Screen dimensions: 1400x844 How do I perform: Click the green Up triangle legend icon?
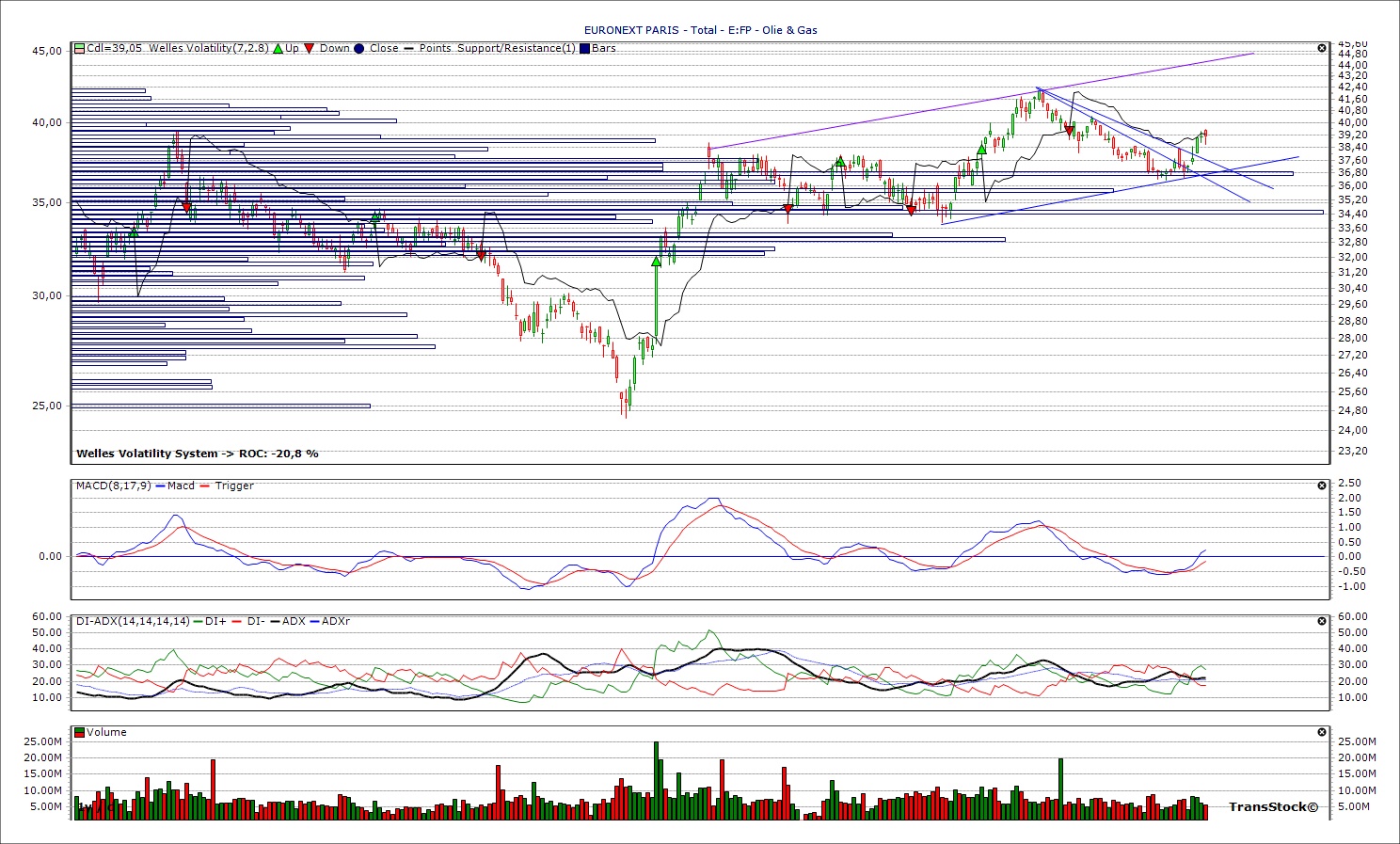point(278,48)
